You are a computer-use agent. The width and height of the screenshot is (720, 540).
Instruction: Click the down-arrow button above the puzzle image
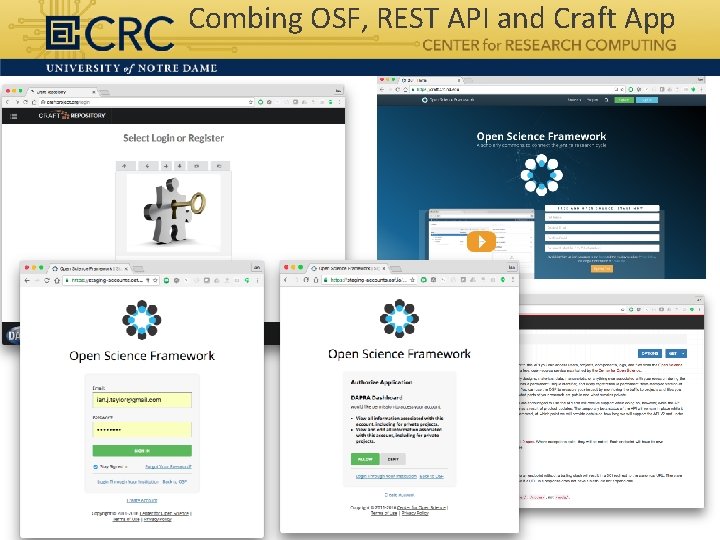tap(180, 166)
